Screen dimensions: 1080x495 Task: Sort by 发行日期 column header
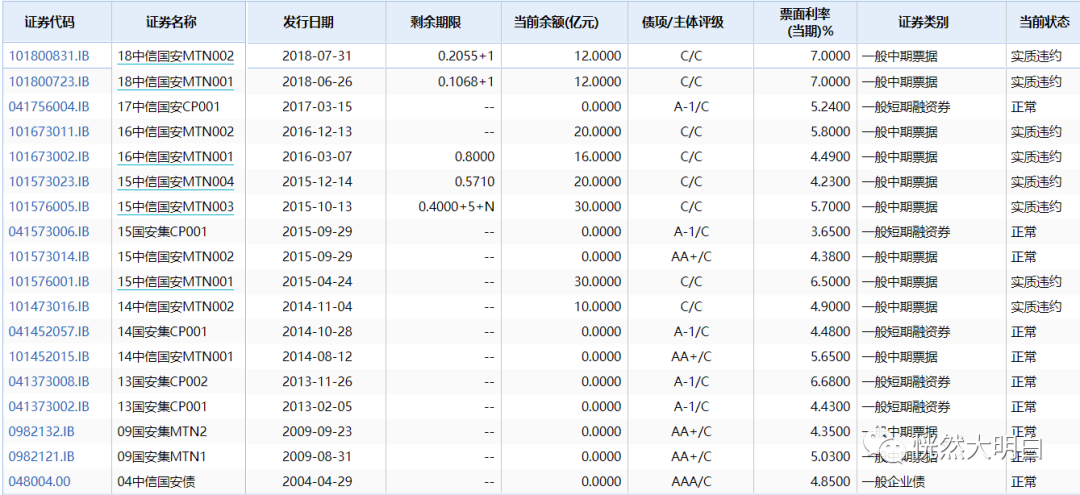tap(308, 22)
